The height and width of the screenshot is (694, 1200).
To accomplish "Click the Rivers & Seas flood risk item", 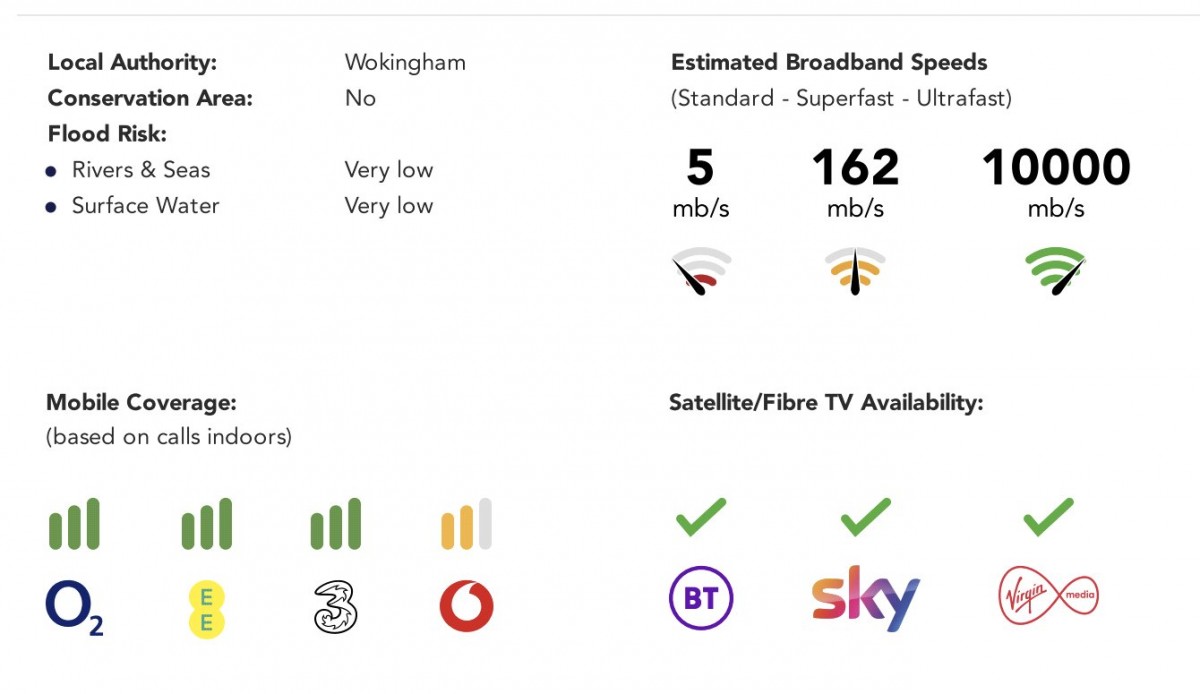I will pyautogui.click(x=141, y=170).
